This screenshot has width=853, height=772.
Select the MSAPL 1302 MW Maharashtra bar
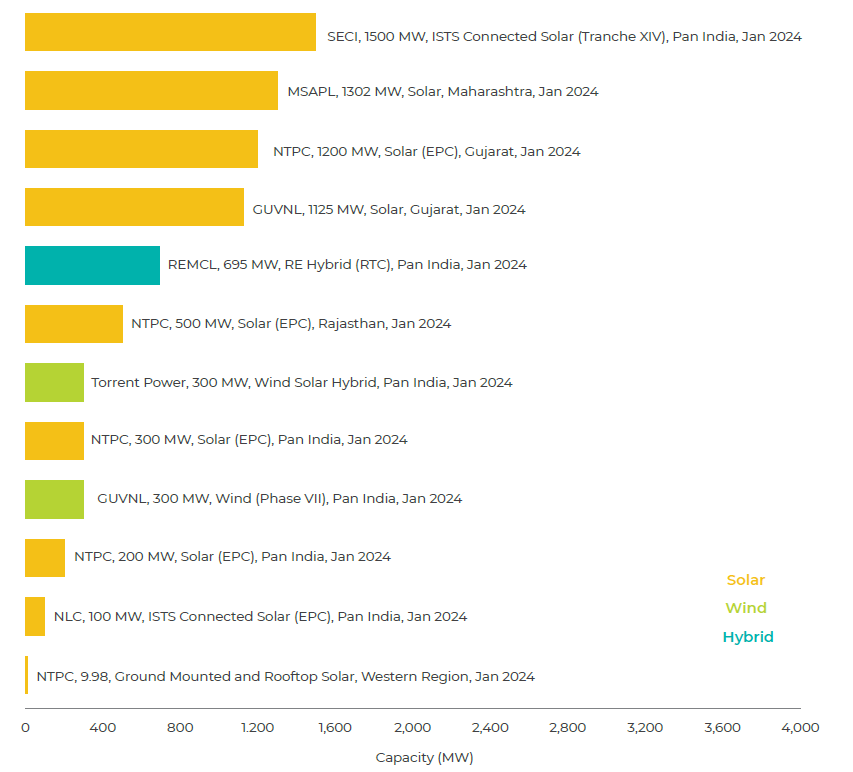coord(151,91)
